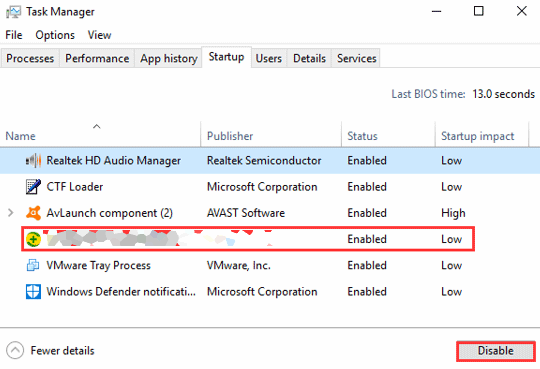Click Low impact in the CTF Loader row

pos(451,187)
